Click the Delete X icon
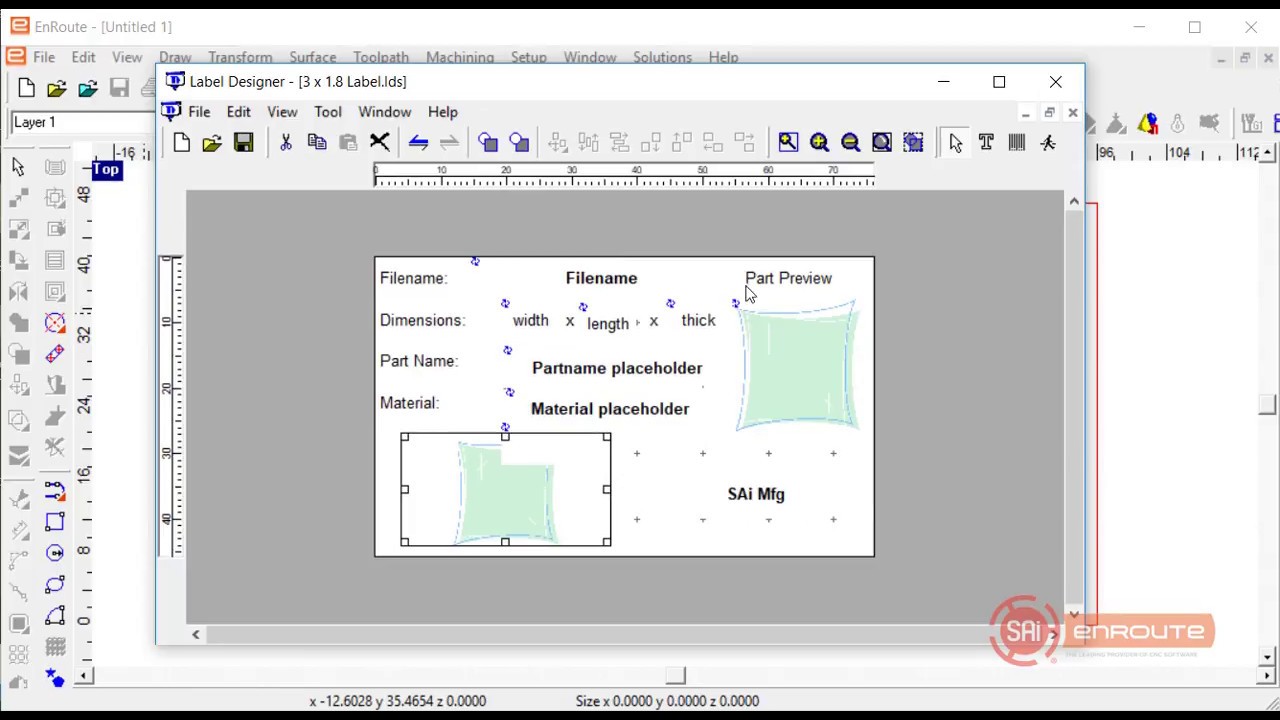The width and height of the screenshot is (1280, 720). (379, 143)
